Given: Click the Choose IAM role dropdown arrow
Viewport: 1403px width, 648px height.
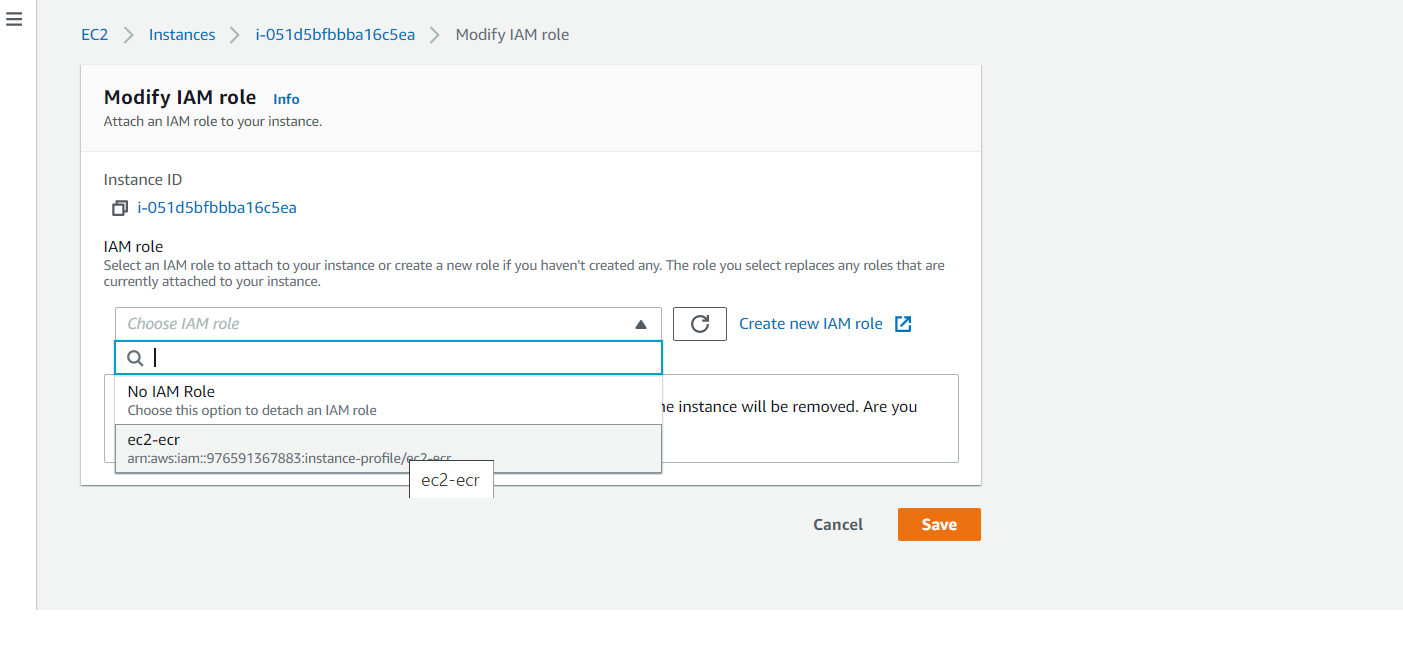Looking at the screenshot, I should tap(641, 324).
